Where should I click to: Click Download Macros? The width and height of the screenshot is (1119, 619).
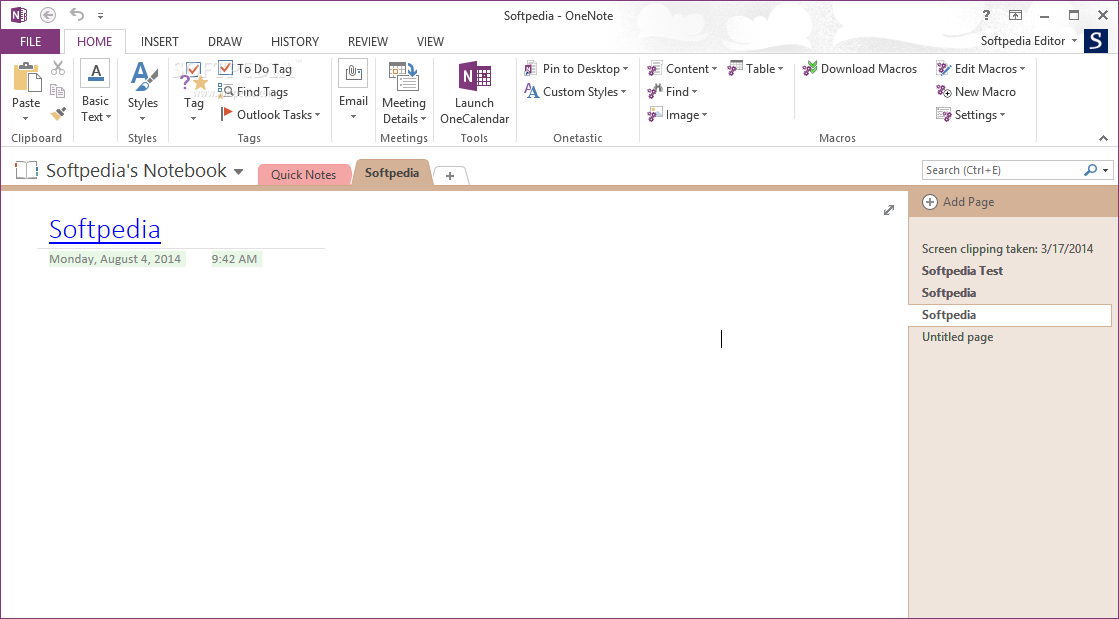(x=860, y=69)
